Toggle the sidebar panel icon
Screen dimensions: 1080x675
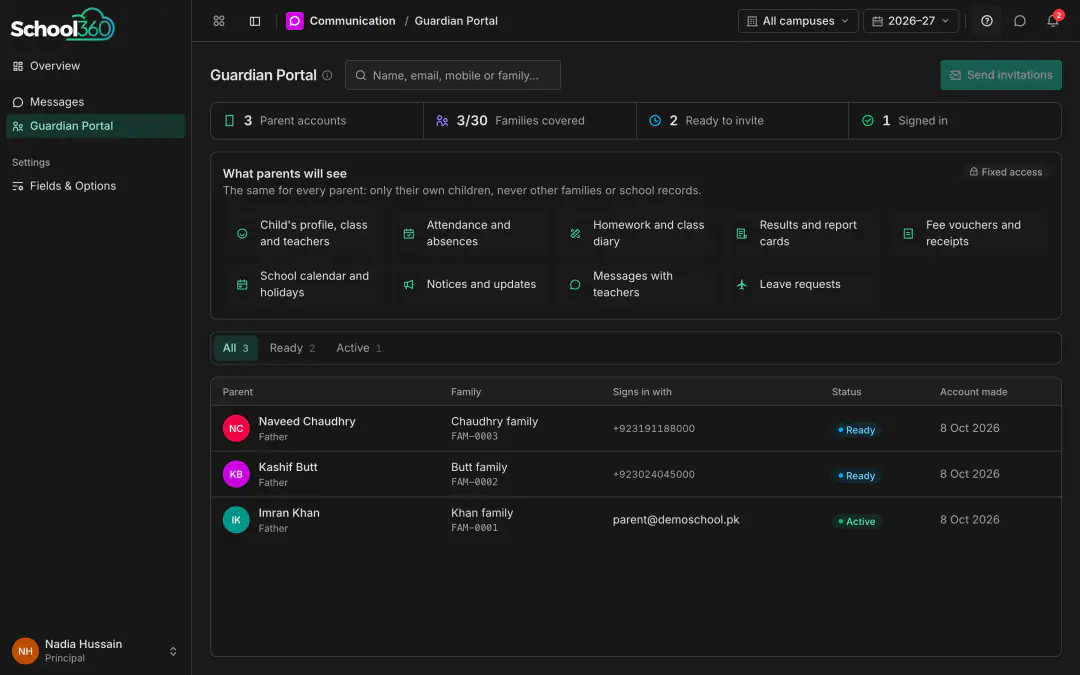[255, 21]
